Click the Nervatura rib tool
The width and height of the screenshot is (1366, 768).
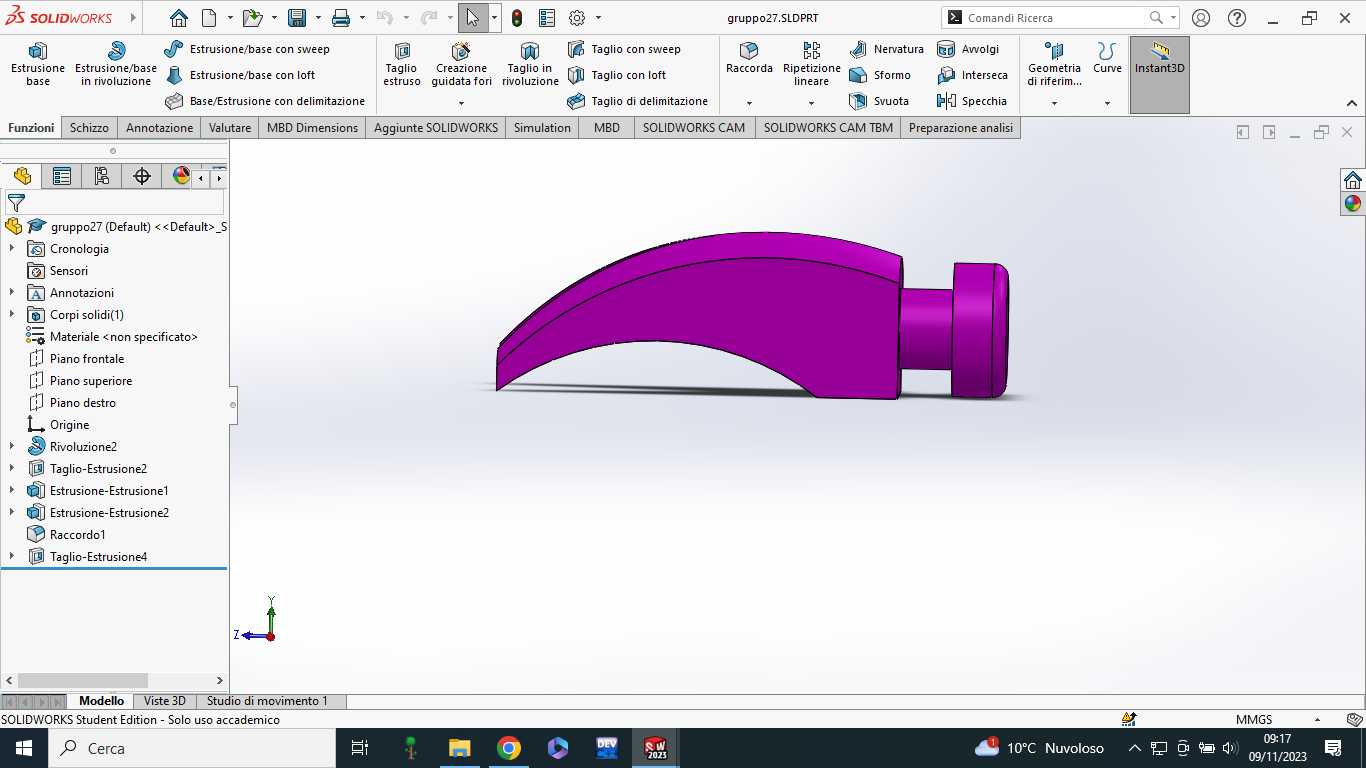[886, 49]
